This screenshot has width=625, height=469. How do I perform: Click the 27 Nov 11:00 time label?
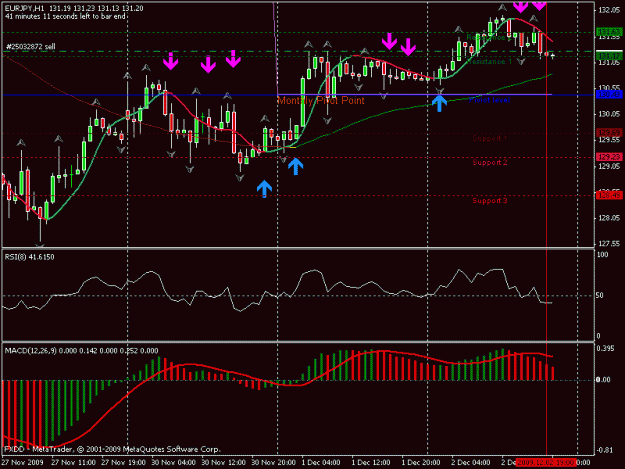pyautogui.click(x=73, y=463)
